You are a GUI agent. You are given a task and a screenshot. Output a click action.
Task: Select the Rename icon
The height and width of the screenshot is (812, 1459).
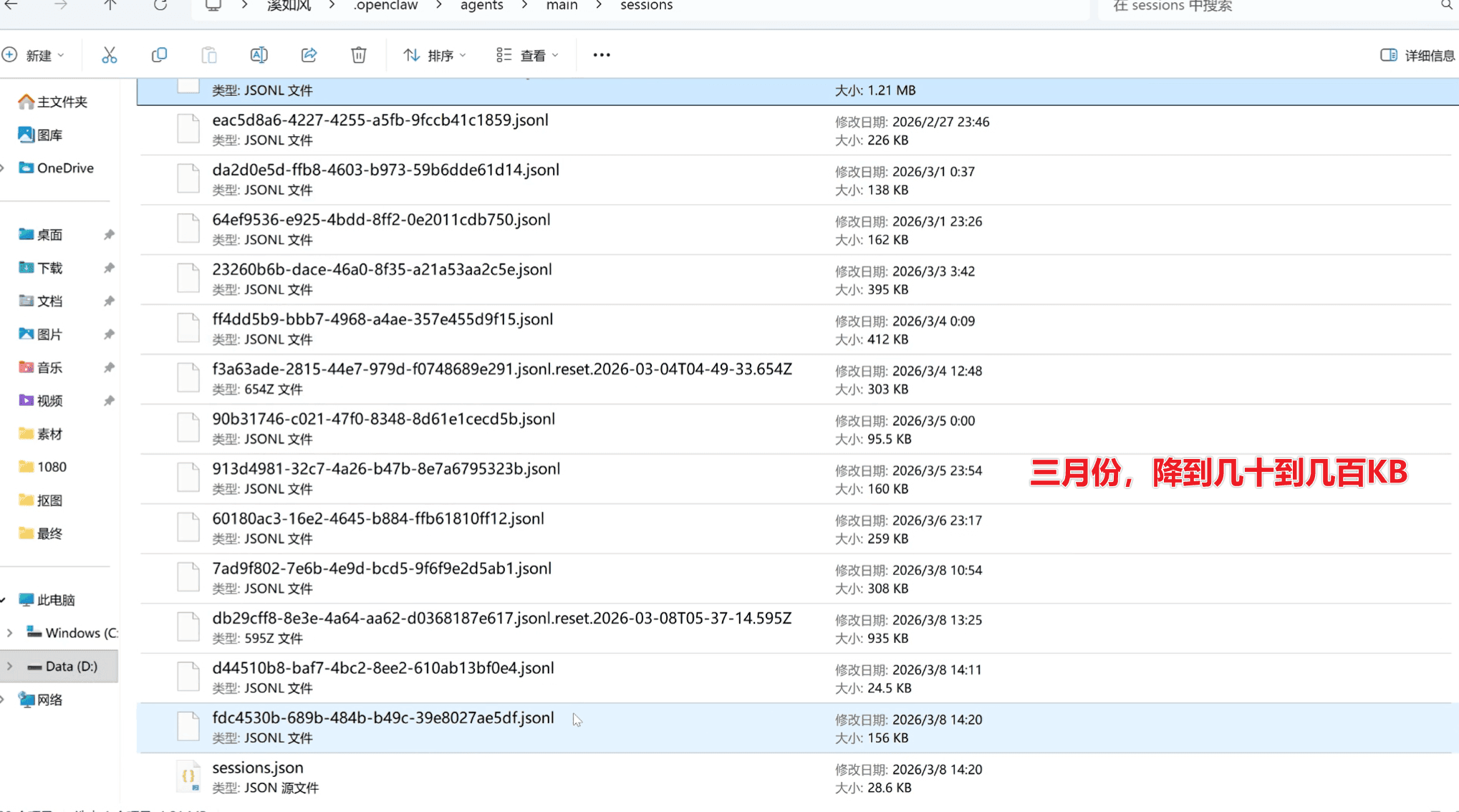coord(259,54)
